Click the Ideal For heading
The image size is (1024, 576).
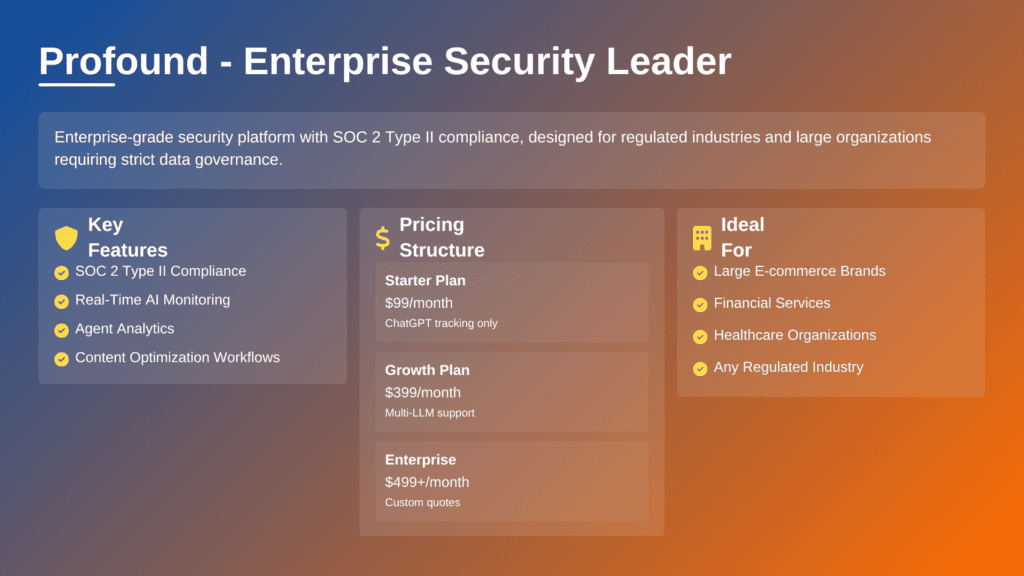pyautogui.click(x=742, y=238)
